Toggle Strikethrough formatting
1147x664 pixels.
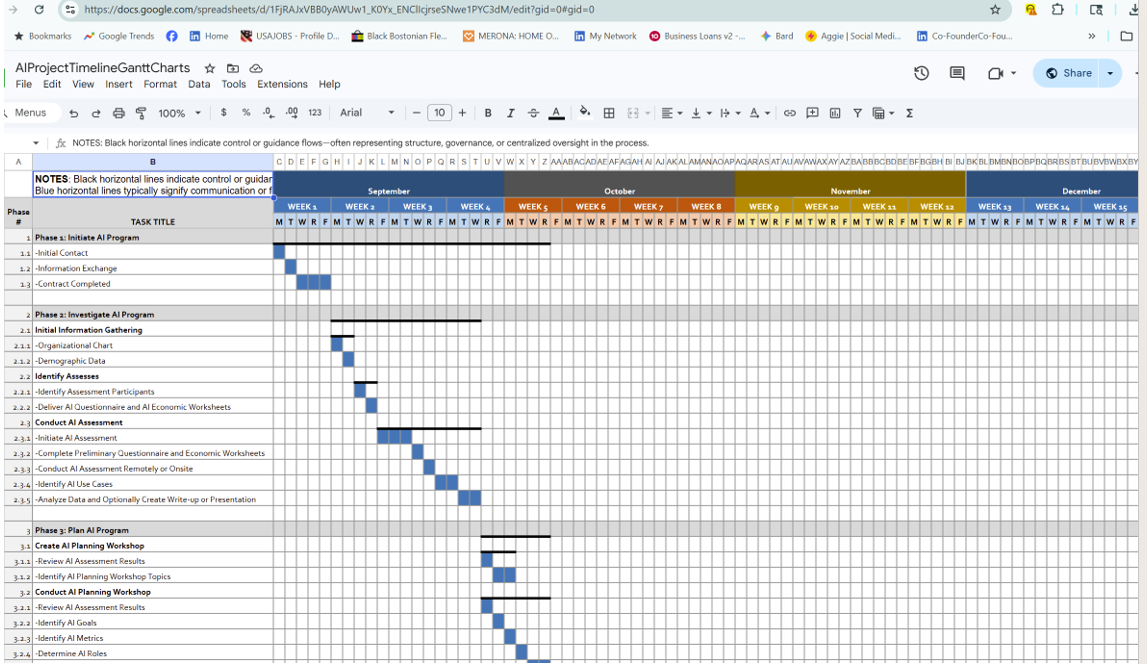[x=533, y=113]
